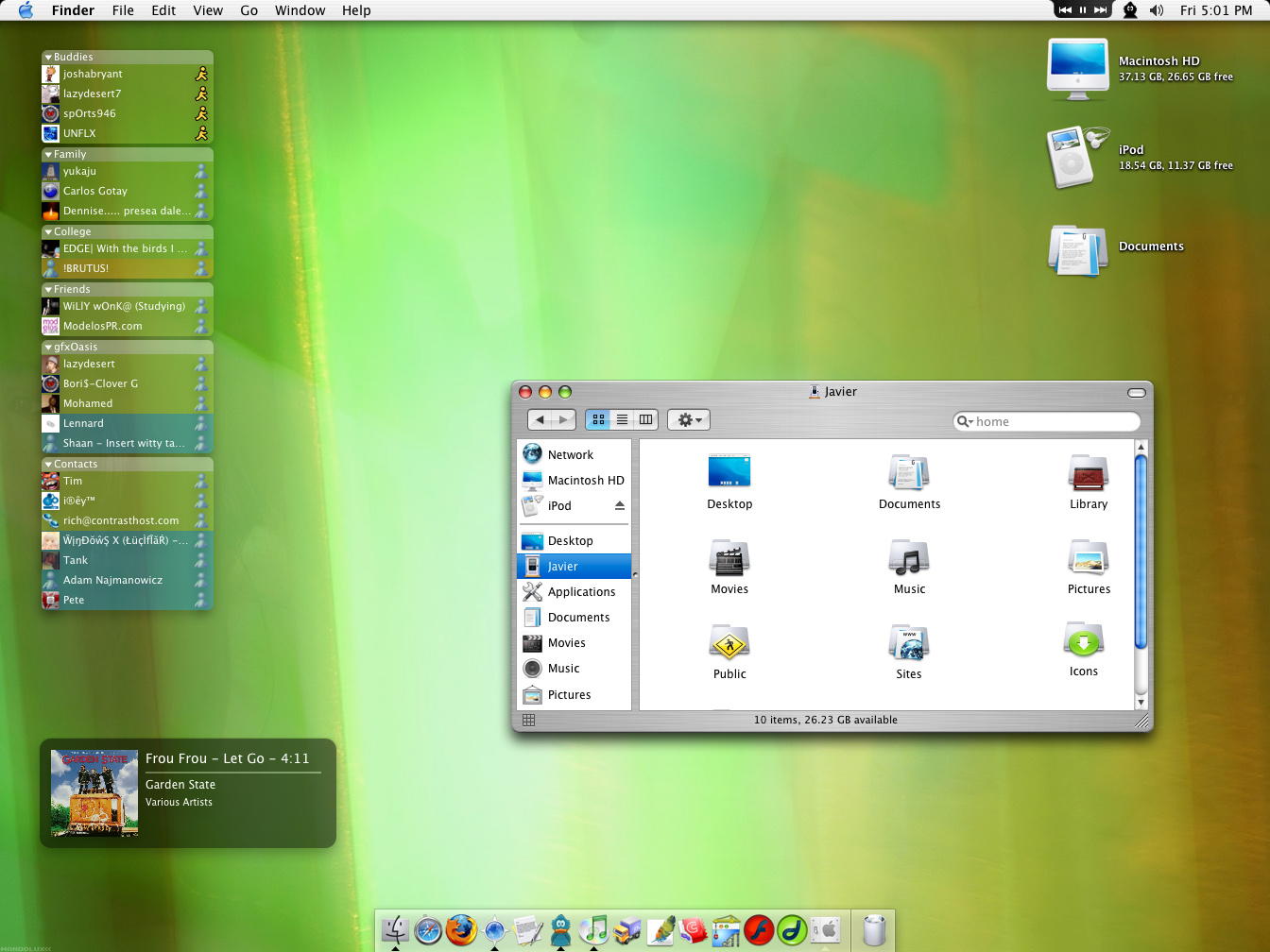1270x952 pixels.
Task: Open the Edit menu
Action: click(163, 10)
